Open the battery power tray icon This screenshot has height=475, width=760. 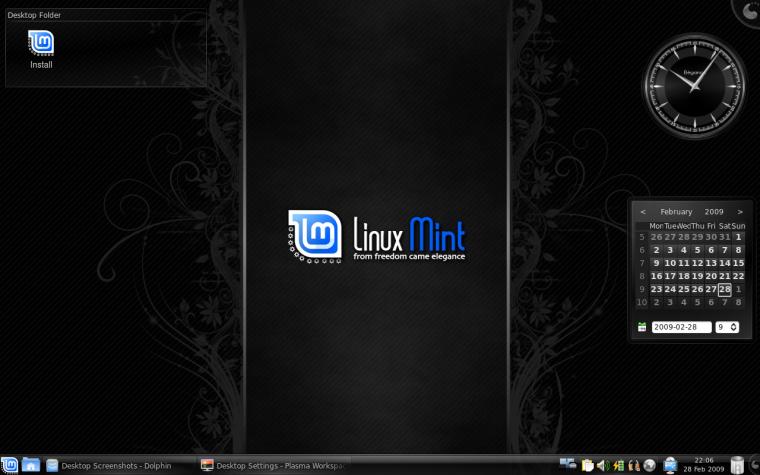click(x=618, y=466)
